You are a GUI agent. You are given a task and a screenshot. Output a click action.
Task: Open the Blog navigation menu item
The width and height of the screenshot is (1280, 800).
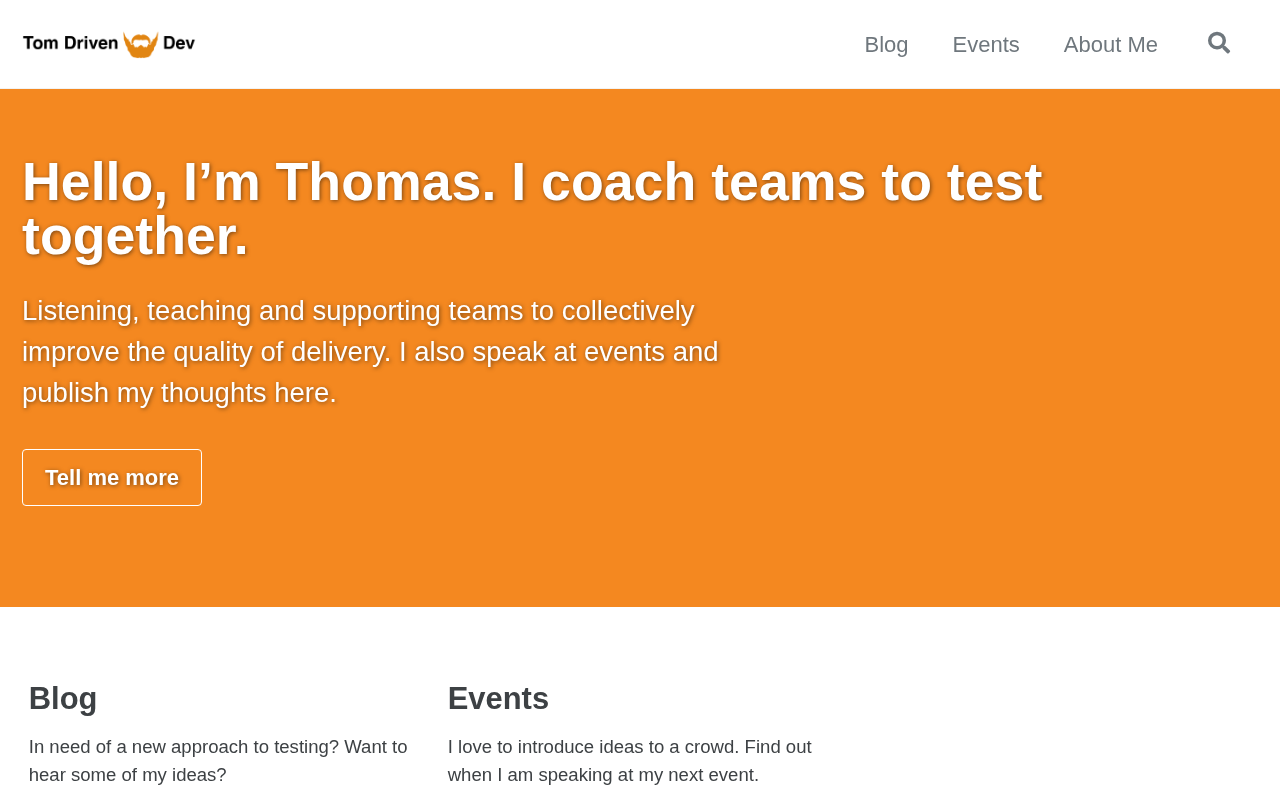(886, 45)
